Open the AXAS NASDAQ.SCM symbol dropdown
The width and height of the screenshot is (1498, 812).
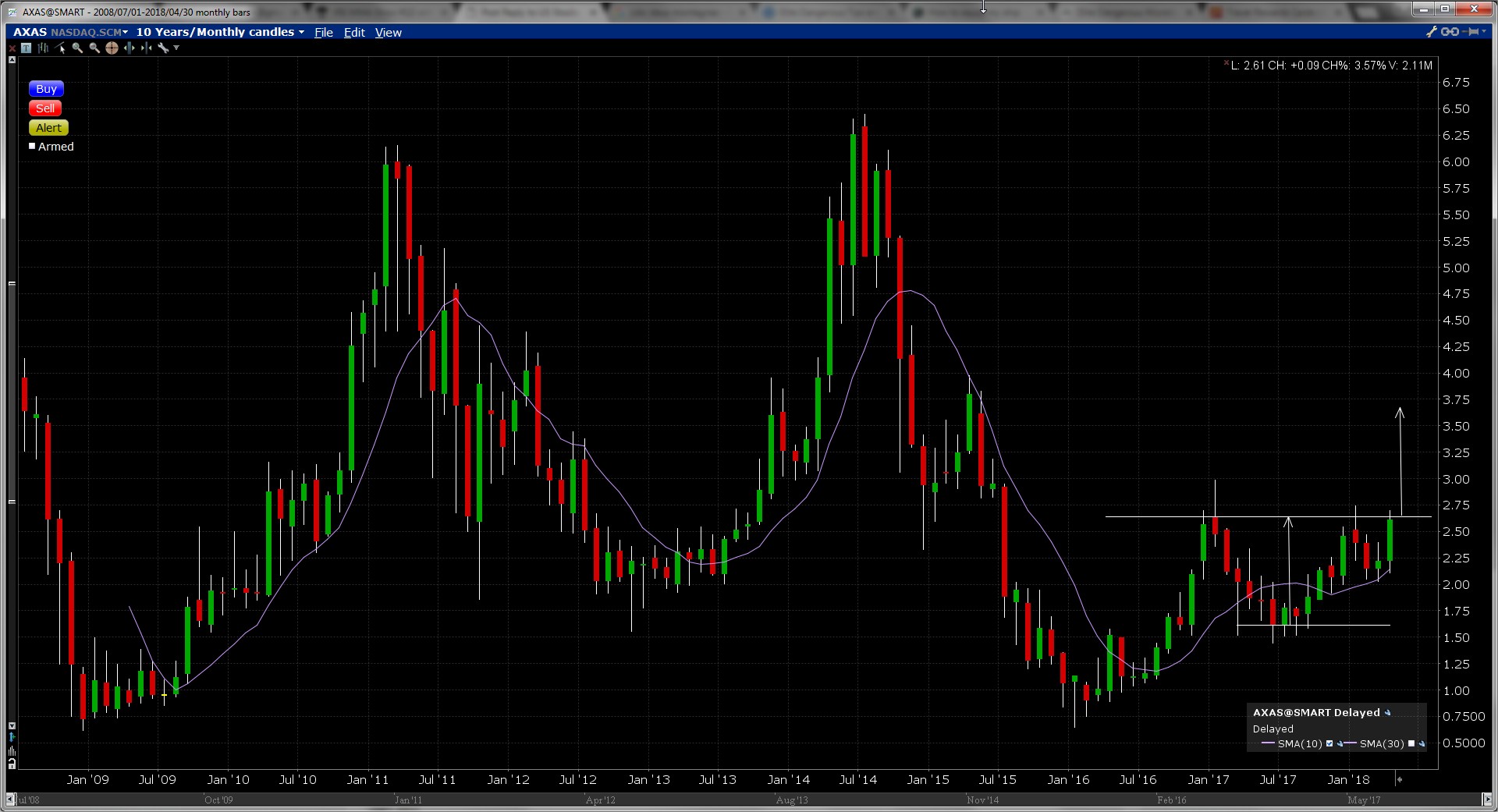point(125,32)
